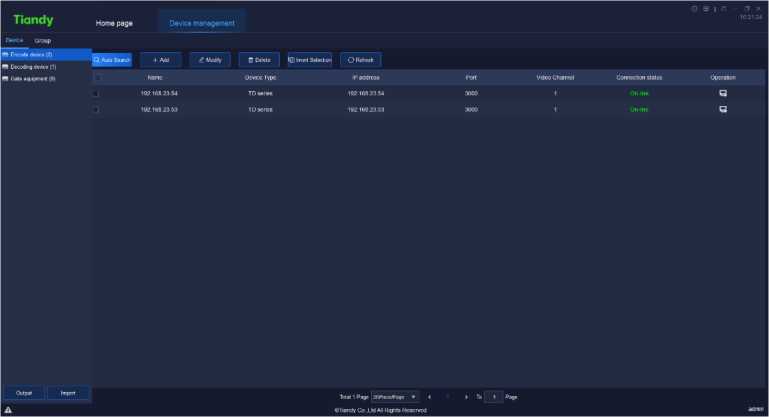The height and width of the screenshot is (417, 769).
Task: Click the Refresh button
Action: 360,60
